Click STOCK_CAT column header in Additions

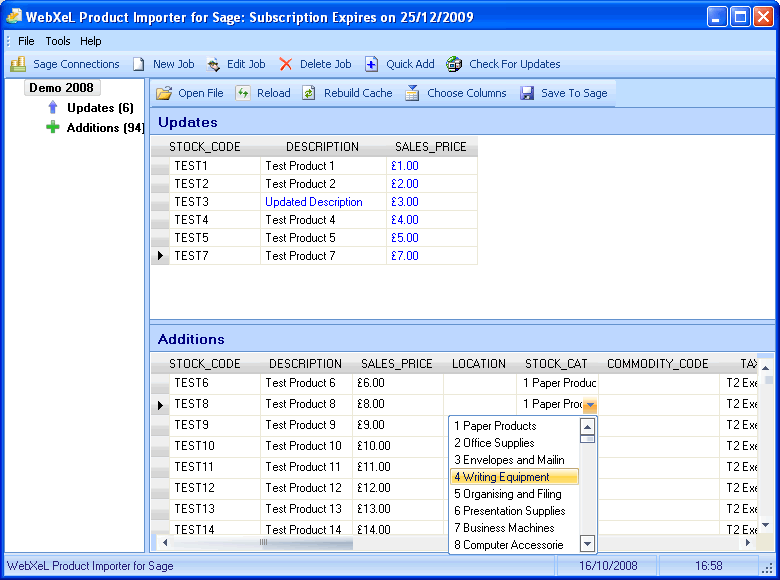(556, 364)
